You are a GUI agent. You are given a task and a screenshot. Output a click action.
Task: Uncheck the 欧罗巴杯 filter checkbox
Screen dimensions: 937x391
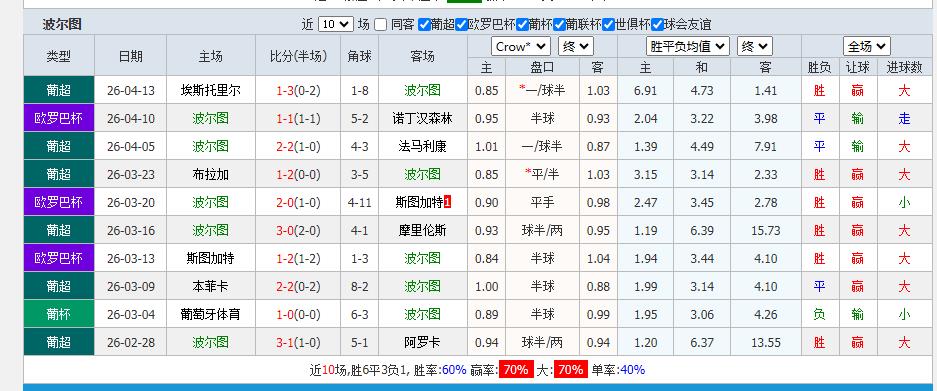pos(461,25)
